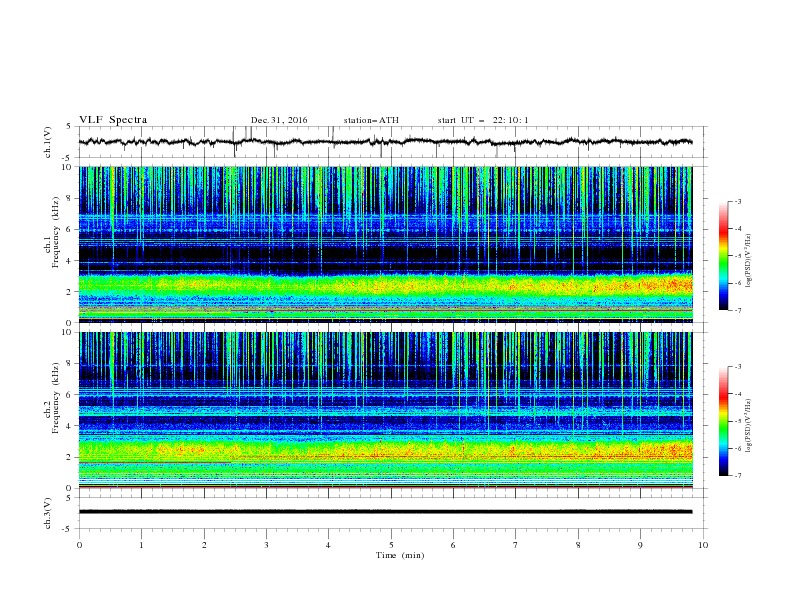Click the "start UT = 22:10:1" header text
The width and height of the screenshot is (792, 612).
point(483,120)
